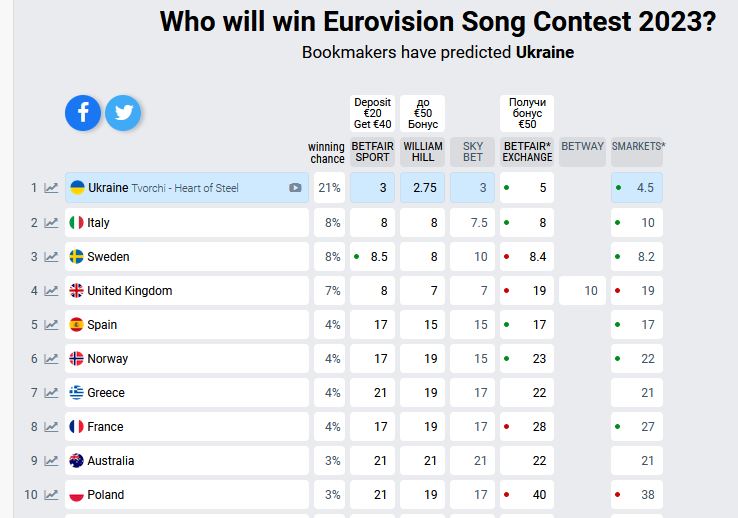
Task: Show the odds history chart for Sweden
Action: 51,256
